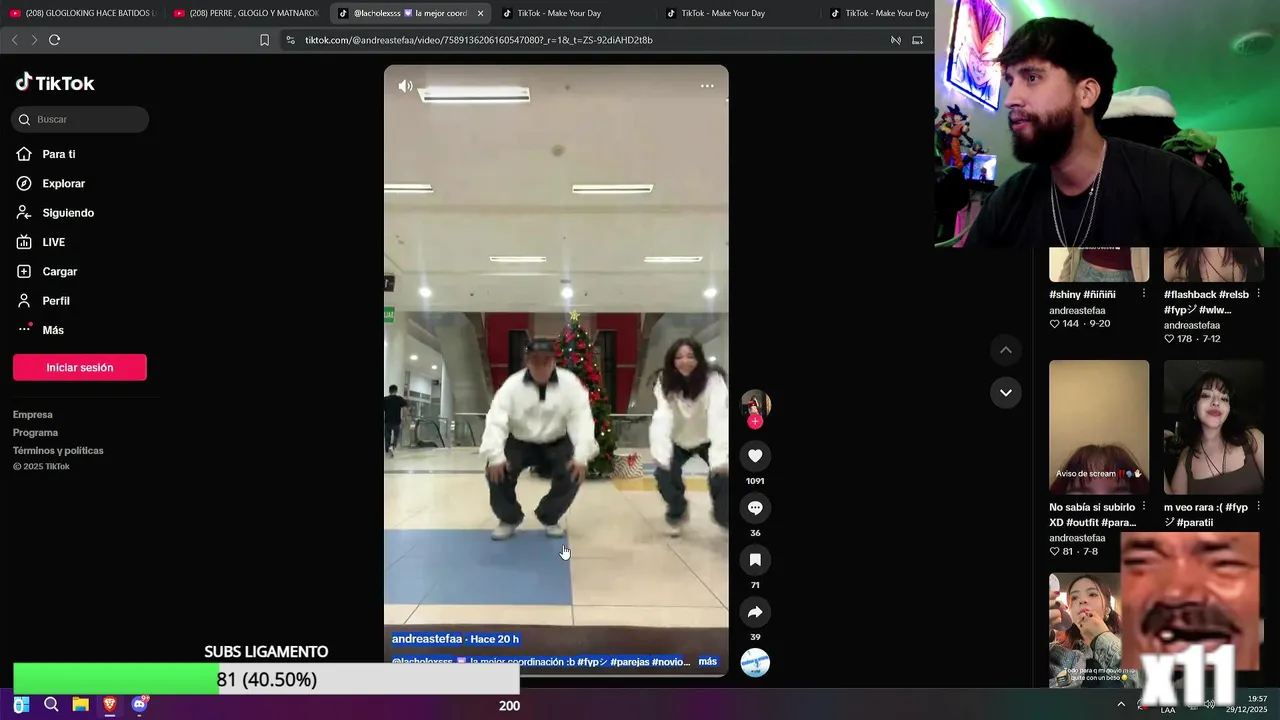The image size is (1280, 720).
Task: Open the @lacholexsss mention in caption
Action: click(422, 662)
